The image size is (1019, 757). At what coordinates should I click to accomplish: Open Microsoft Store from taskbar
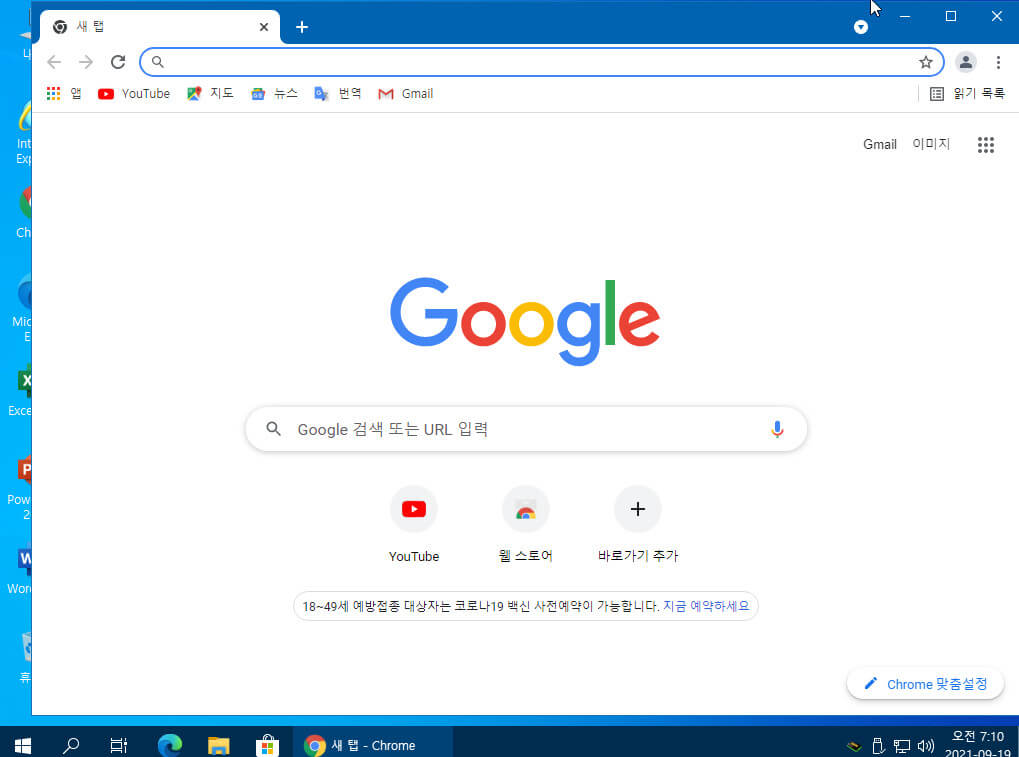[267, 745]
